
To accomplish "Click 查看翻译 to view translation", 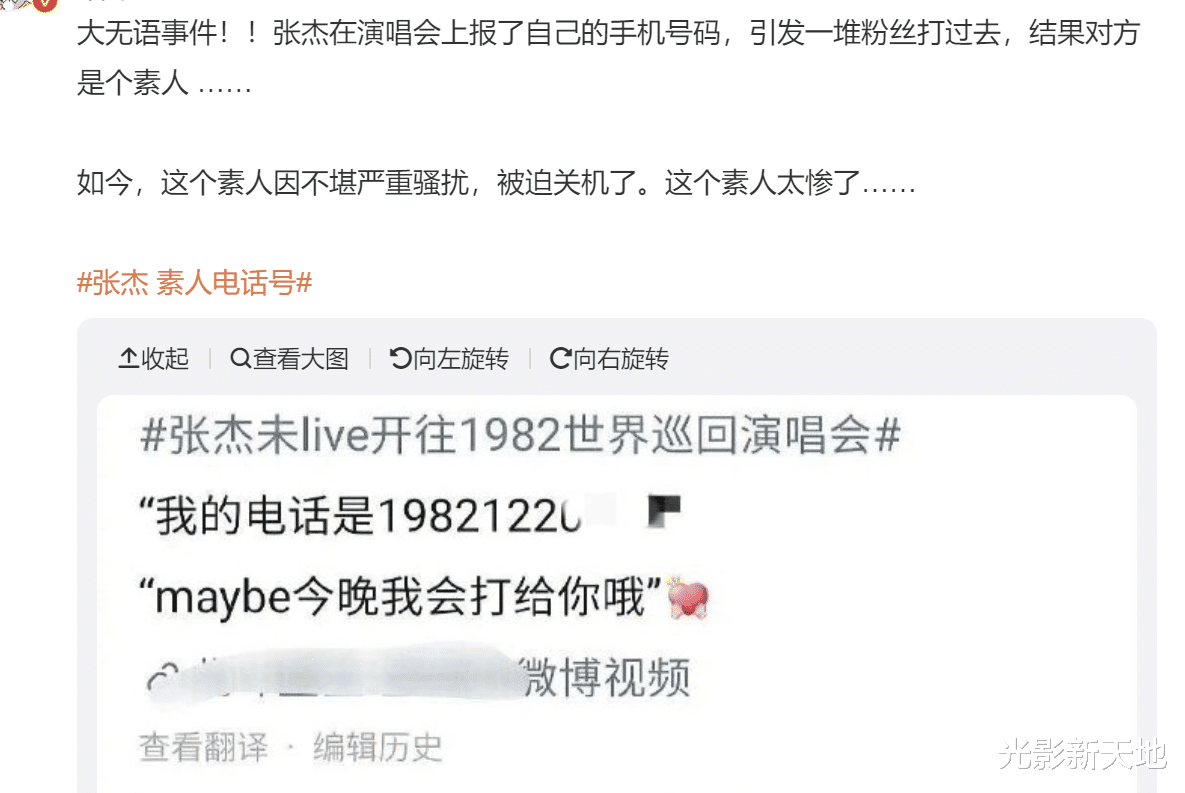I will (x=203, y=748).
